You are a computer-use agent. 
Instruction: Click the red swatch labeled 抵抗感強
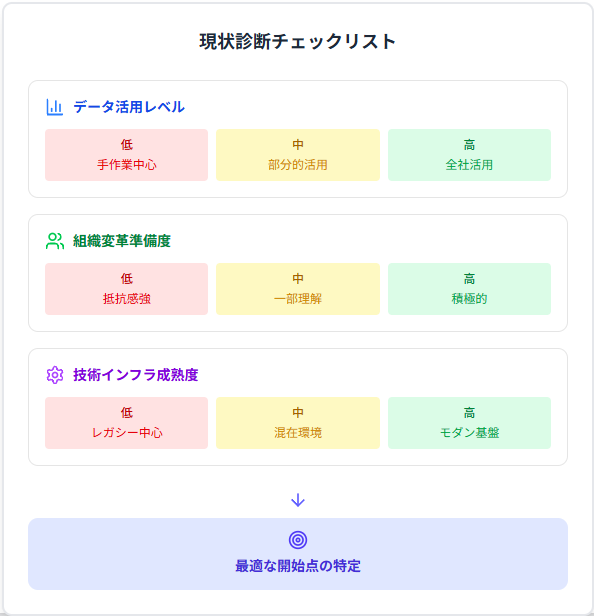click(126, 289)
